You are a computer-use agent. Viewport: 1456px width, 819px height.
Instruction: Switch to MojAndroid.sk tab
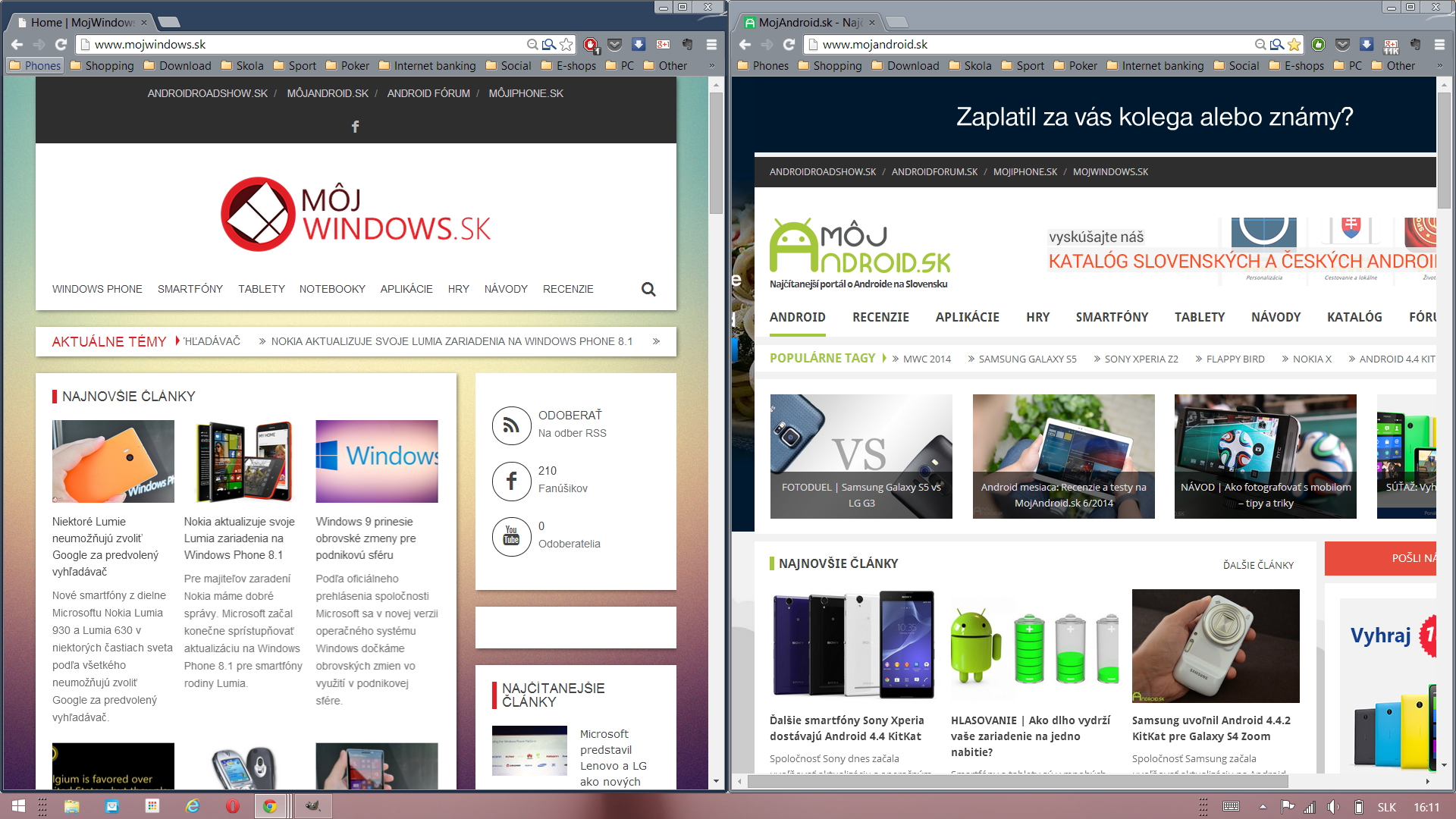[x=808, y=23]
